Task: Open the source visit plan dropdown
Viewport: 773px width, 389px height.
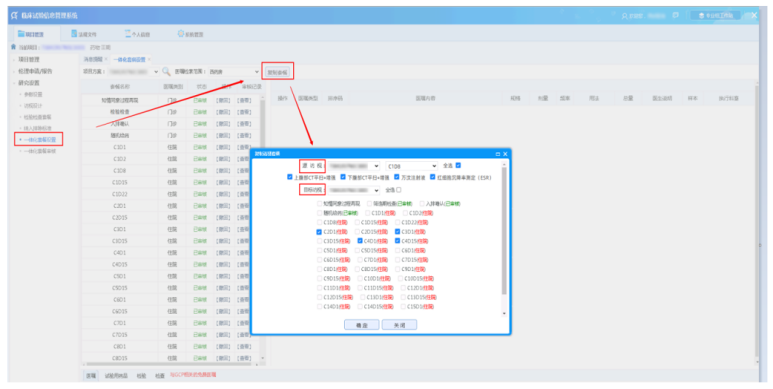Action: coord(354,166)
